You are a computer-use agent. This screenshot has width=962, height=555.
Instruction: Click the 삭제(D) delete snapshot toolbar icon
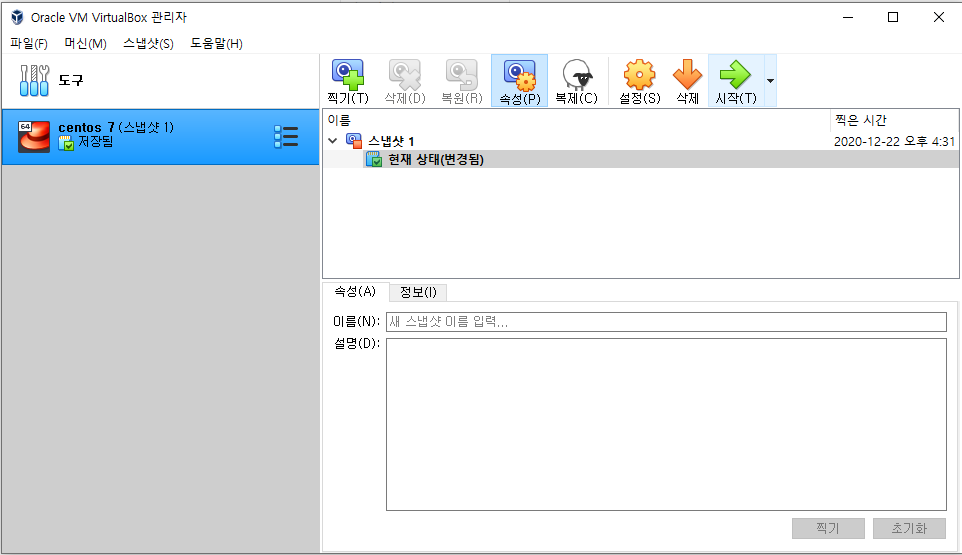click(x=405, y=74)
